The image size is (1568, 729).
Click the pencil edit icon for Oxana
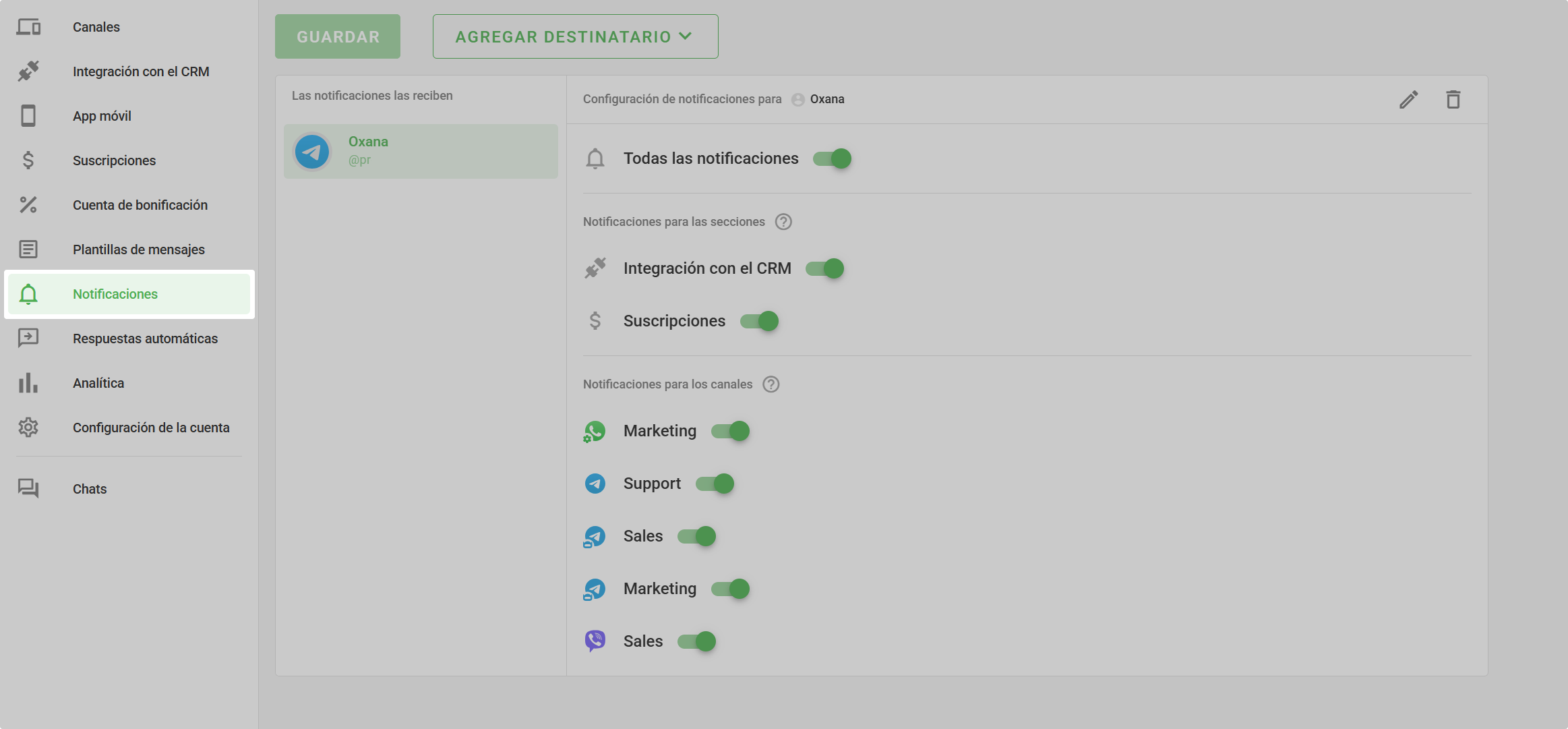[x=1409, y=100]
